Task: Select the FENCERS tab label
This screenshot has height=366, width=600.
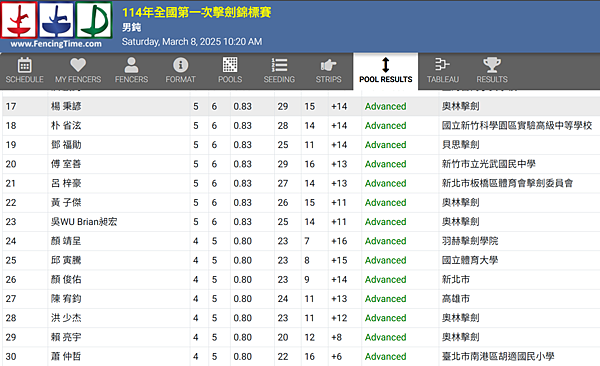Action: [131, 79]
